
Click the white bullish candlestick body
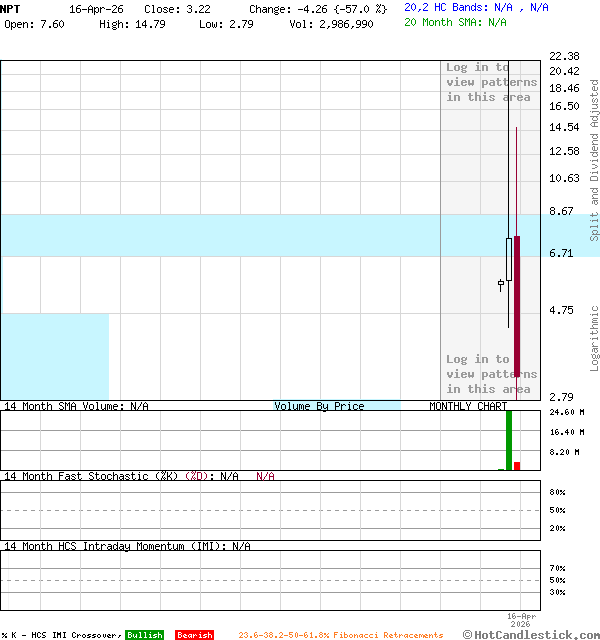509,259
